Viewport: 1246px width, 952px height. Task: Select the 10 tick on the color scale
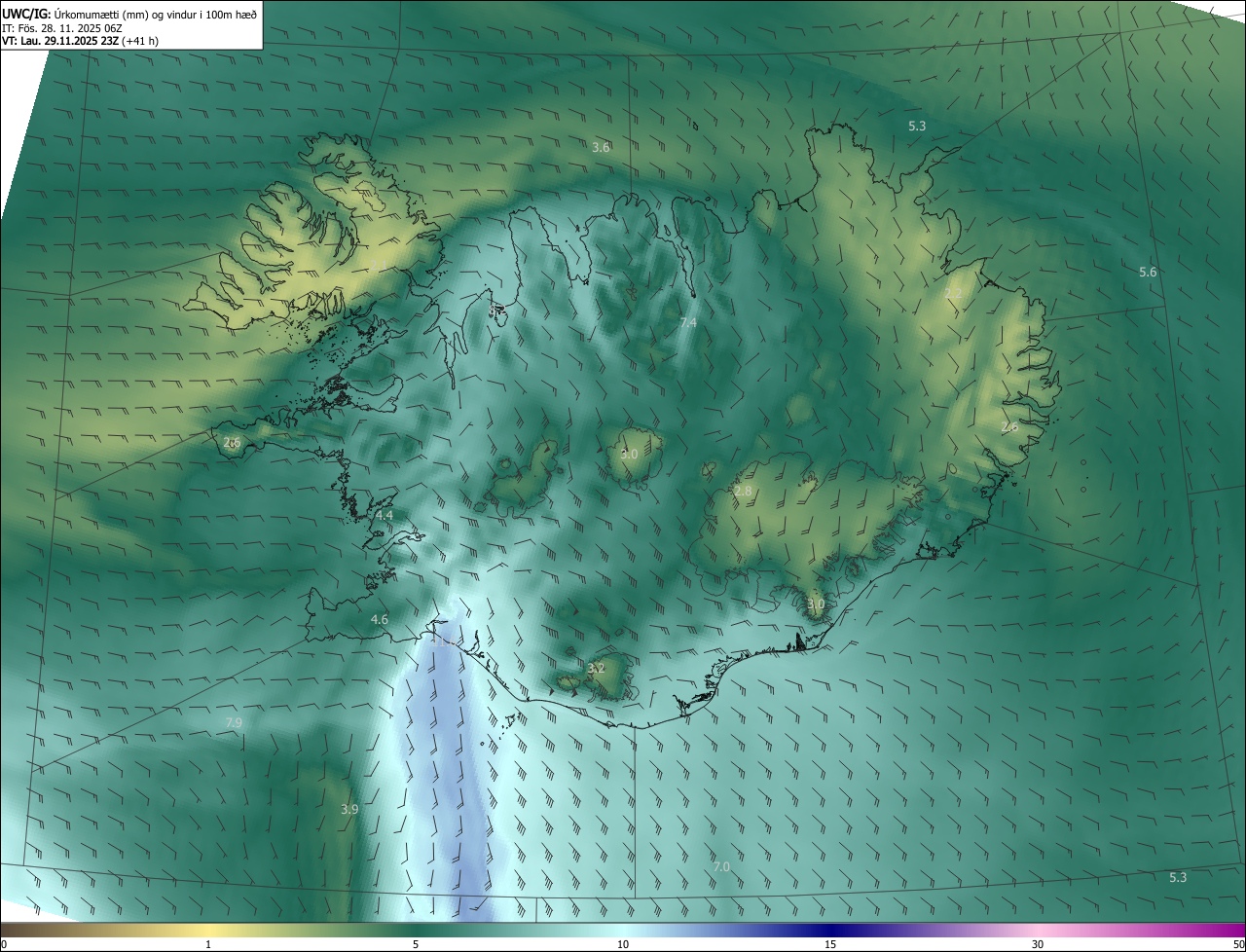tap(623, 944)
